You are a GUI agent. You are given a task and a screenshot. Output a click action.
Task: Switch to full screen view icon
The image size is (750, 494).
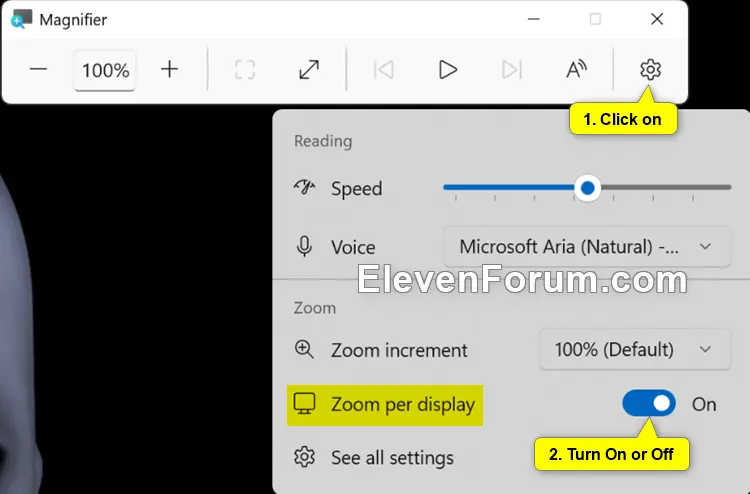click(309, 70)
